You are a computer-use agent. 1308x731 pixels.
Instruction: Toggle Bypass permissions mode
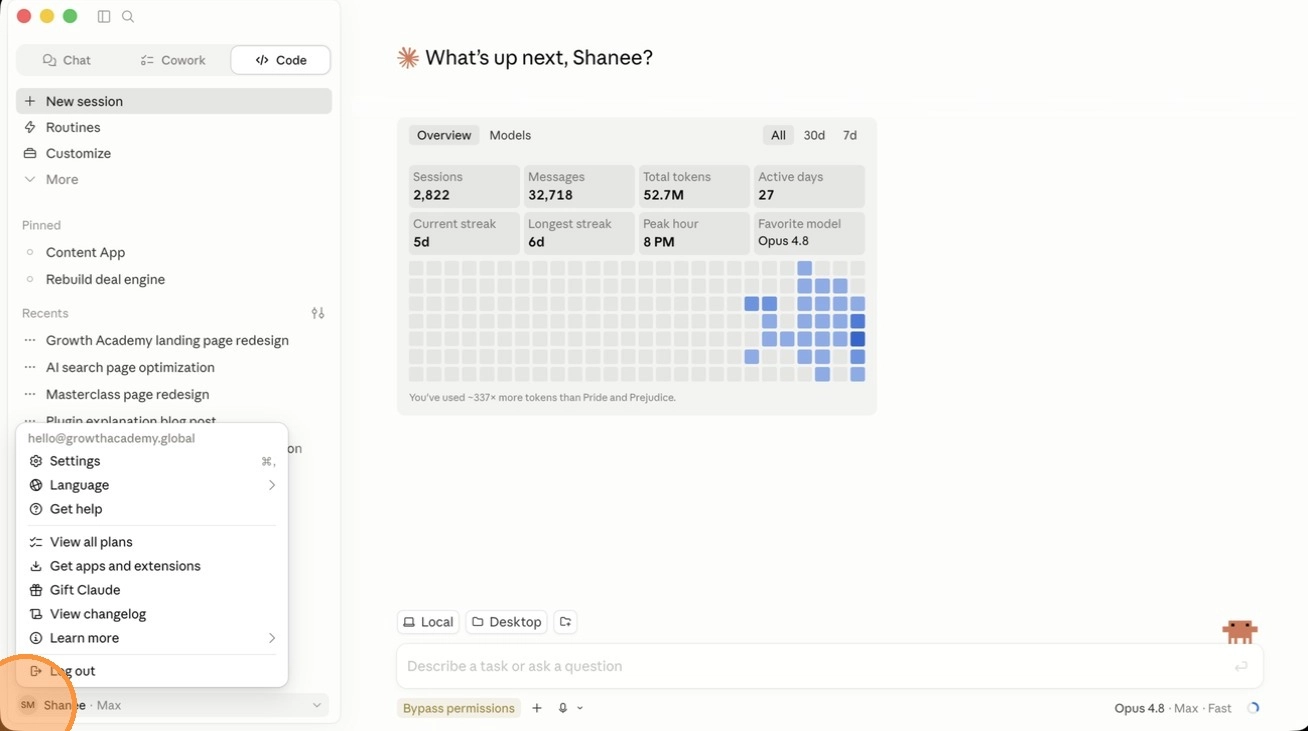[x=459, y=708]
